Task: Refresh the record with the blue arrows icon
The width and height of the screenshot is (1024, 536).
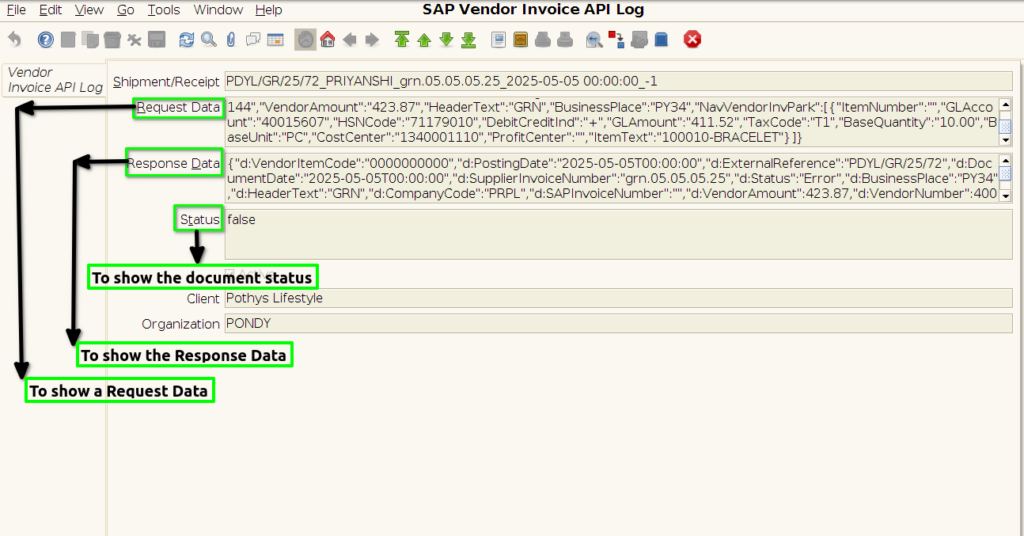Action: 187,40
